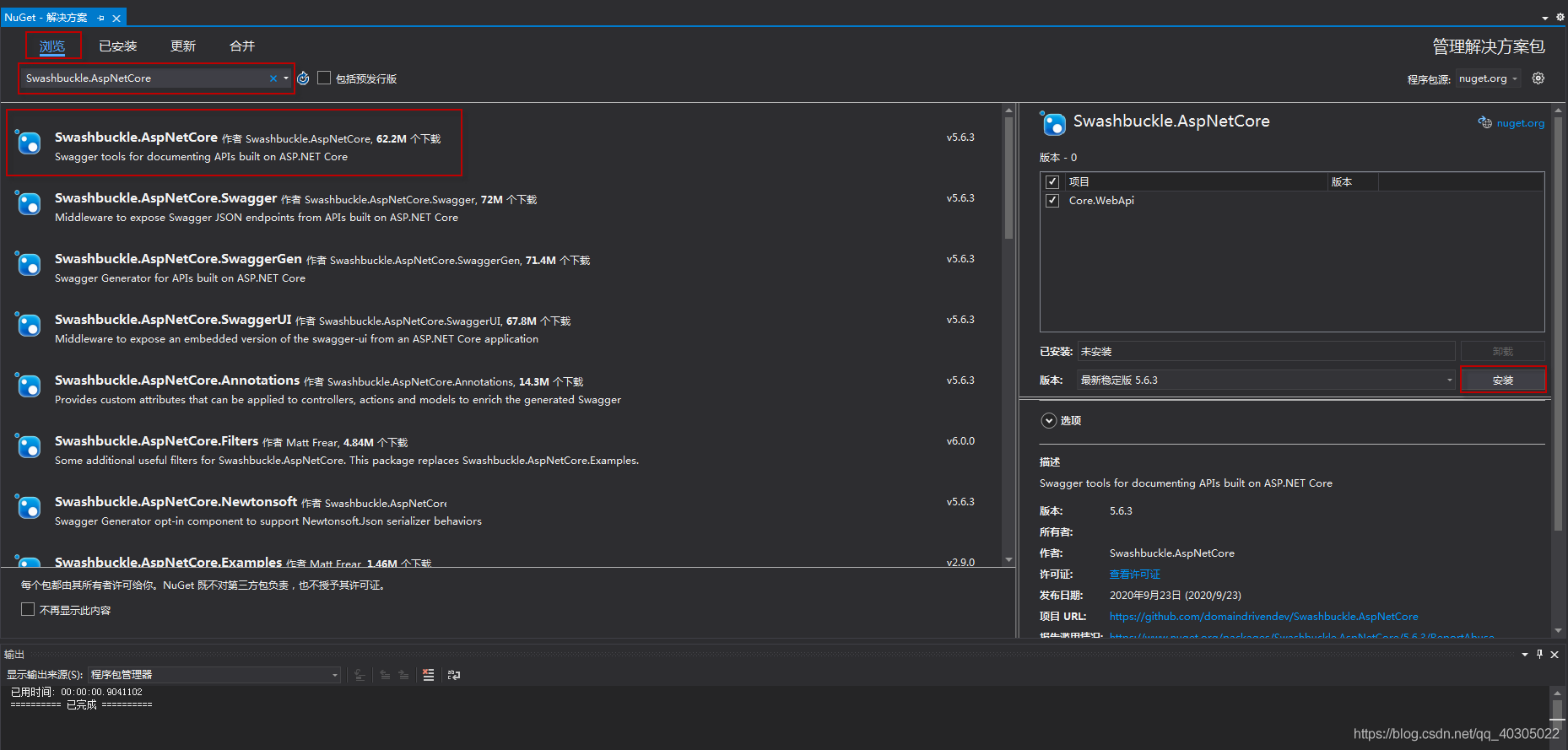Screen dimensions: 1568x750
Task: Toggle the select-all projects checkbox
Action: [x=1052, y=181]
